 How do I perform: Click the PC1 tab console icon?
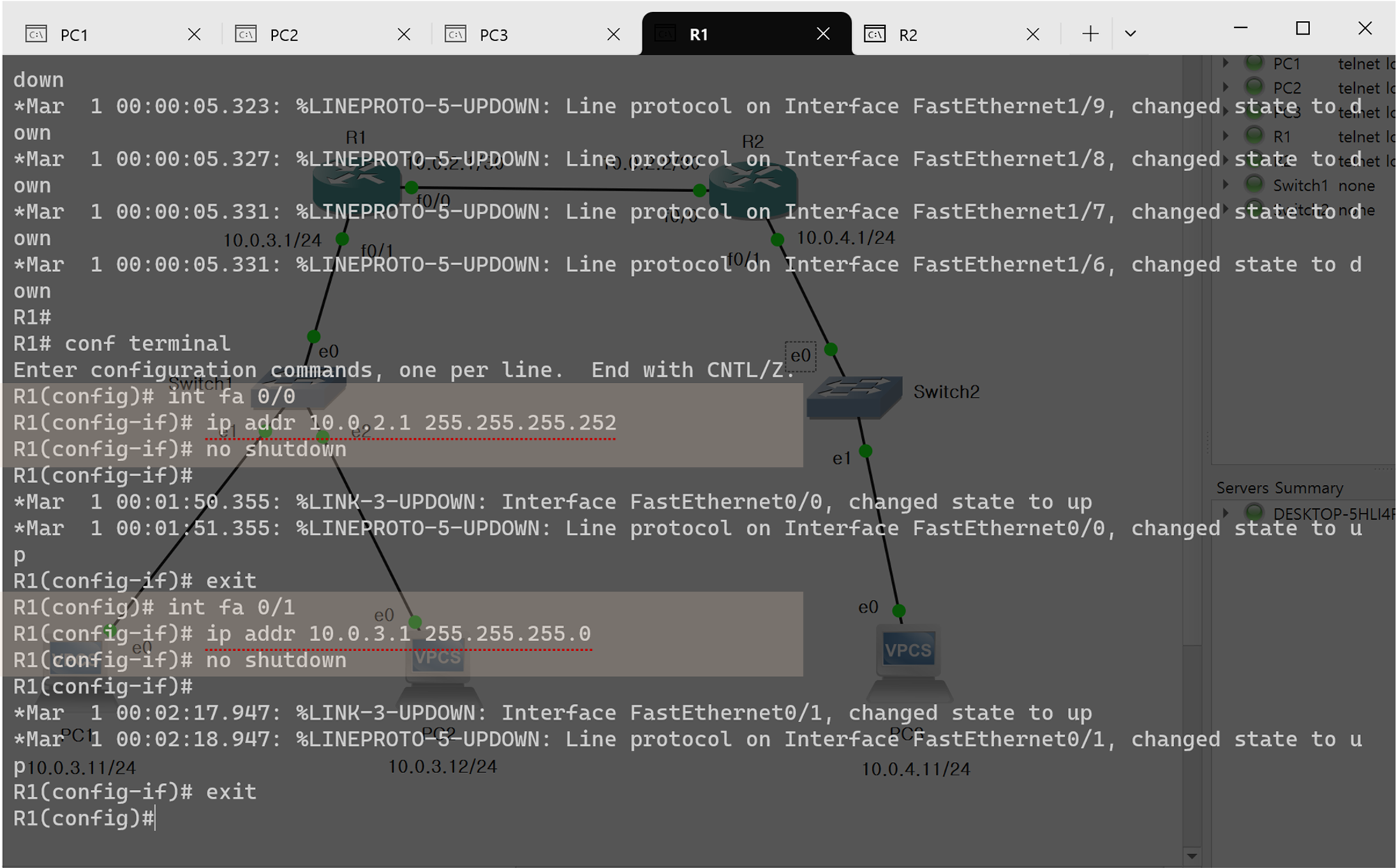coord(36,33)
